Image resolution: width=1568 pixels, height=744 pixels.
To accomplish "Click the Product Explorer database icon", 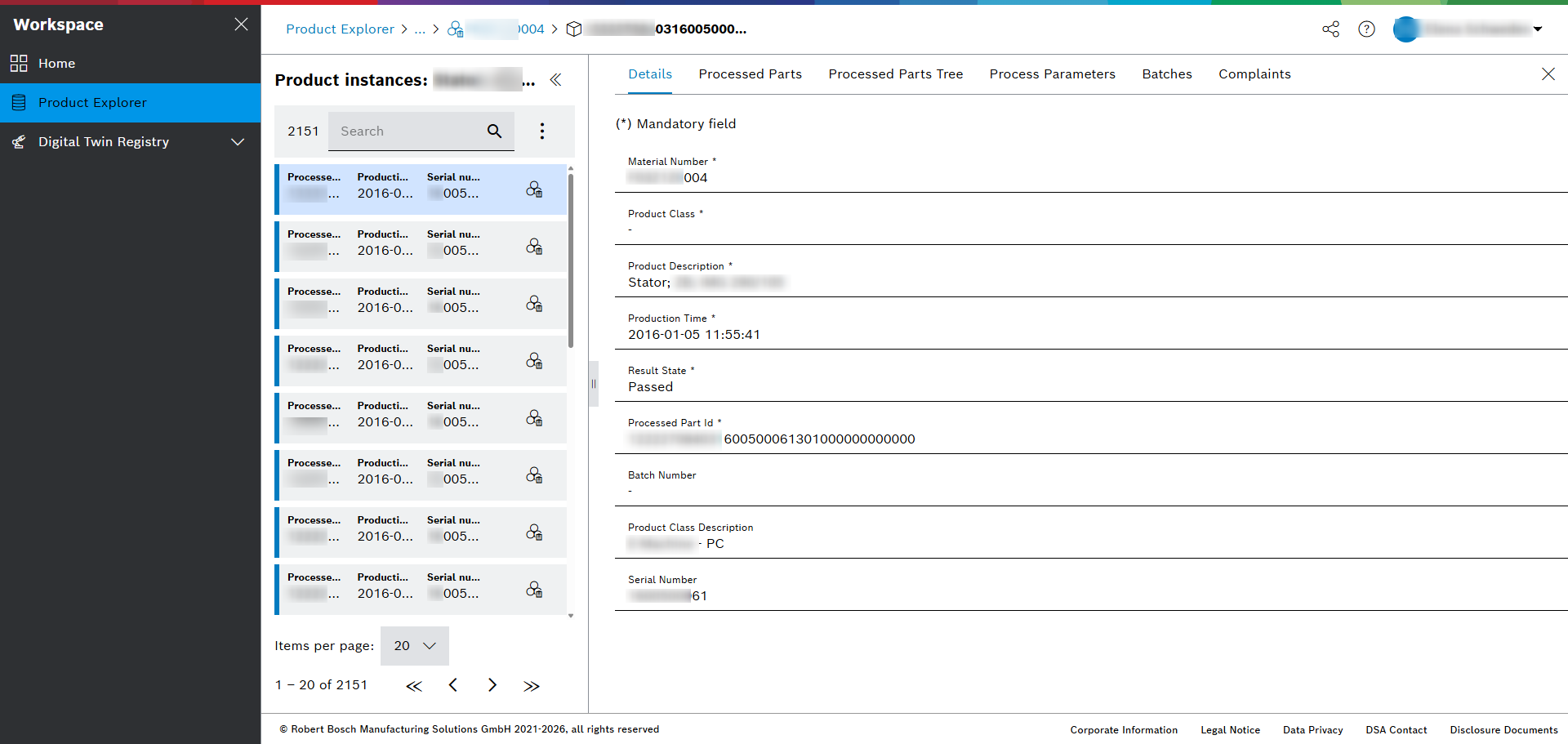I will coord(19,103).
